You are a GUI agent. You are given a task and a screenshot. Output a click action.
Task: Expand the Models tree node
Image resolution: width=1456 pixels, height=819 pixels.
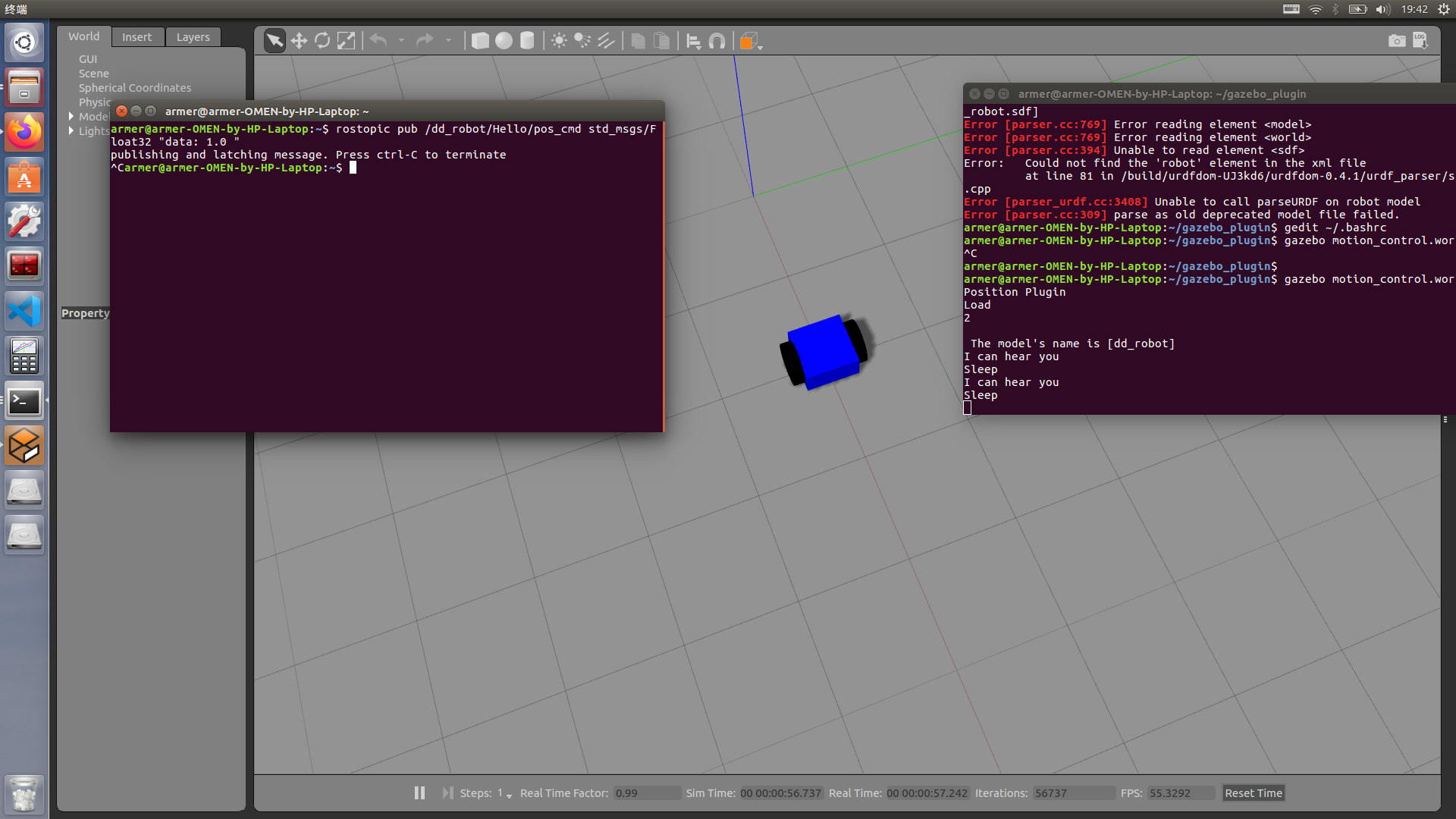point(71,116)
